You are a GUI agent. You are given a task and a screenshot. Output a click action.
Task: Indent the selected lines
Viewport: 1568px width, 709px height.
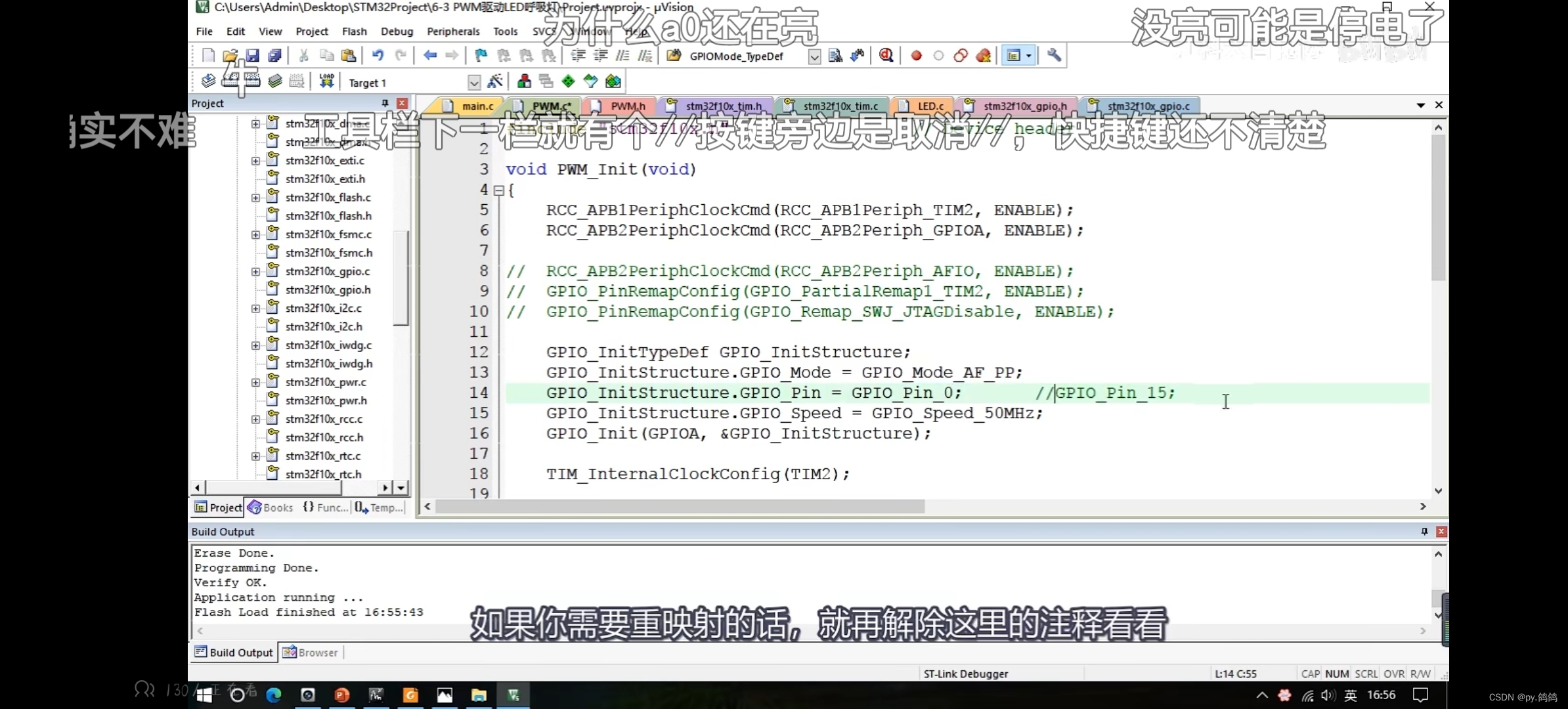tap(578, 56)
